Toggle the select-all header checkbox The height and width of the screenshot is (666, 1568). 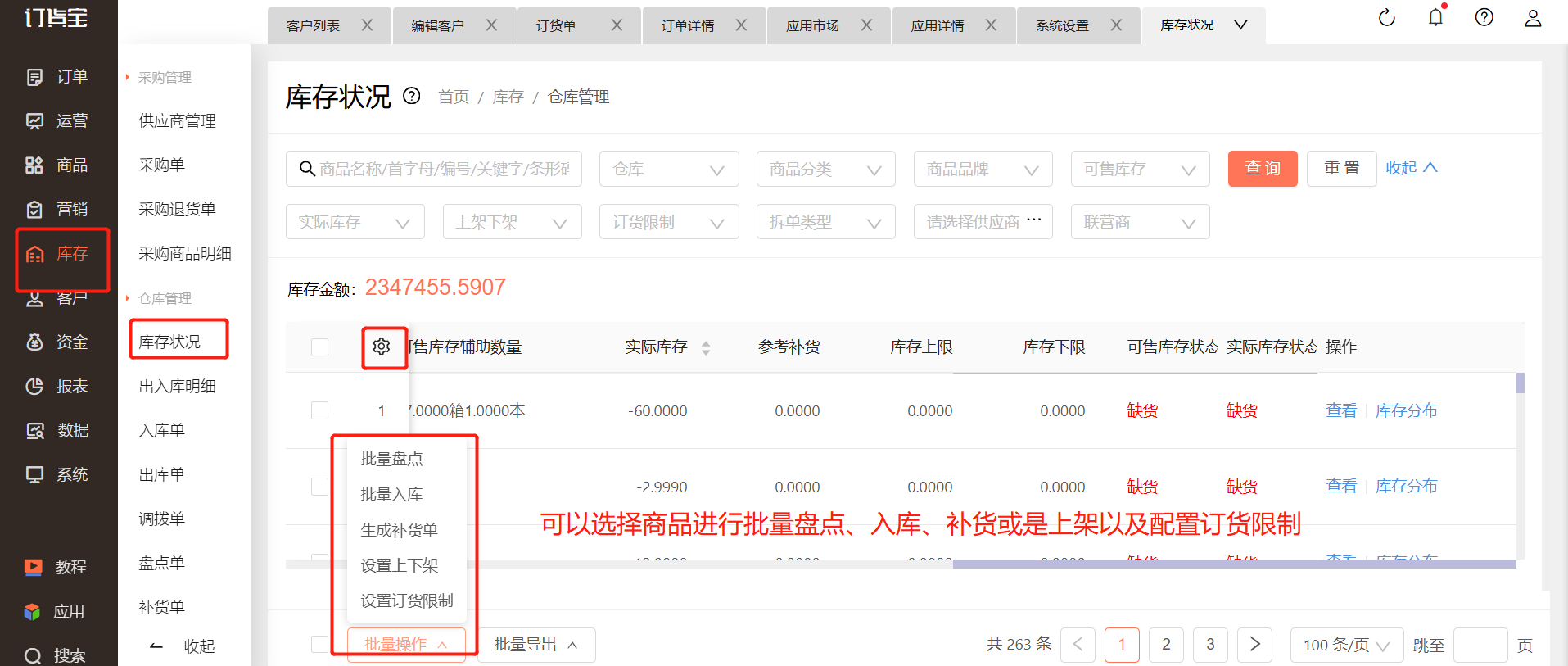tap(320, 347)
